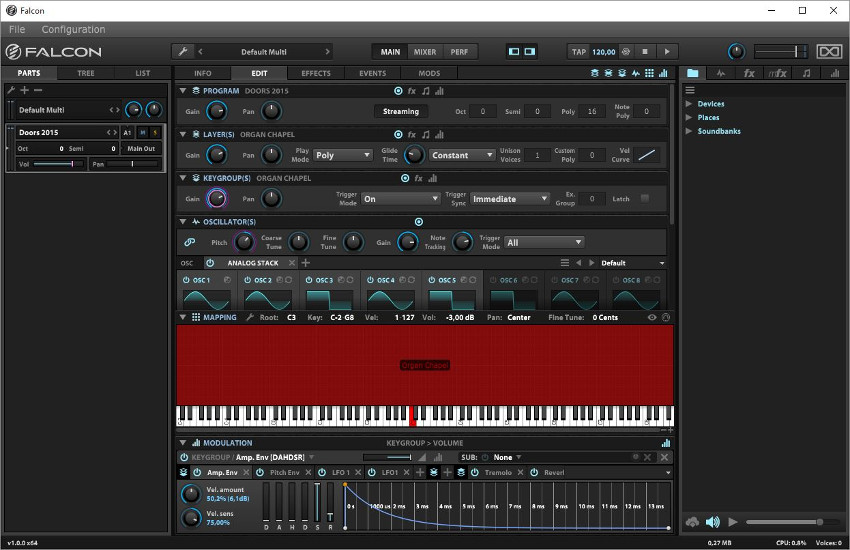Switch to the EFFECTS tab
Image resolution: width=850 pixels, height=550 pixels.
[315, 73]
